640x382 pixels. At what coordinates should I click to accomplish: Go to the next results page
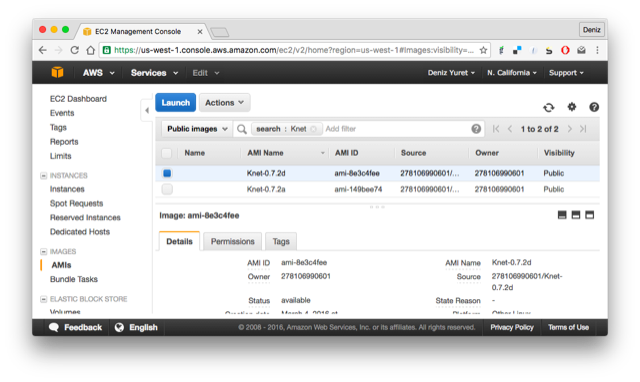569,129
